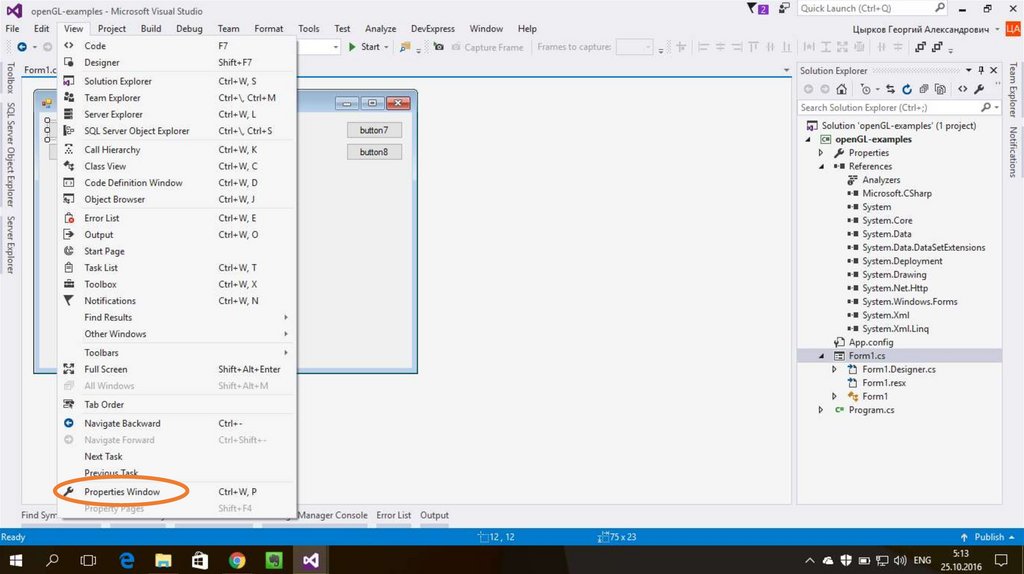Open Properties via Solution Explorer wrench icon
Screen dimensions: 1024x574
click(981, 89)
